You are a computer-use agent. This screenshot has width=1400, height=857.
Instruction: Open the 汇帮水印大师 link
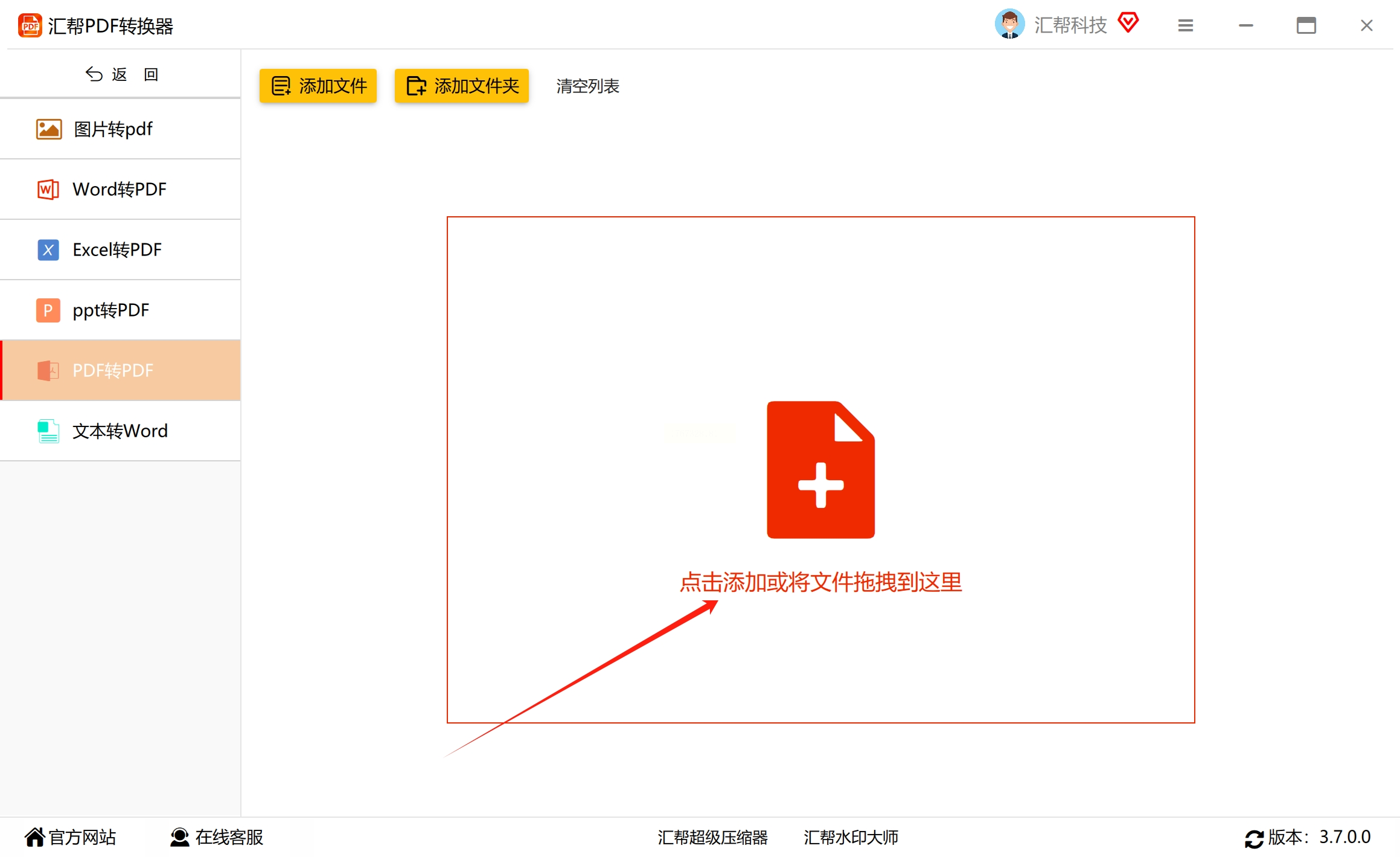851,837
